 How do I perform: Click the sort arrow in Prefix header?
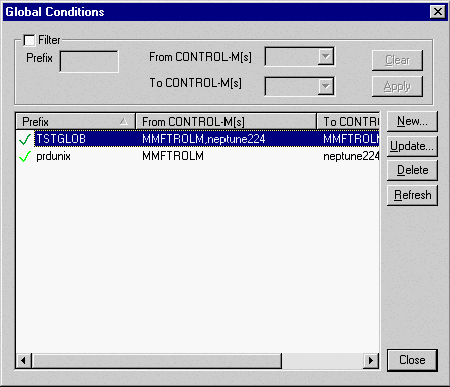coord(124,121)
